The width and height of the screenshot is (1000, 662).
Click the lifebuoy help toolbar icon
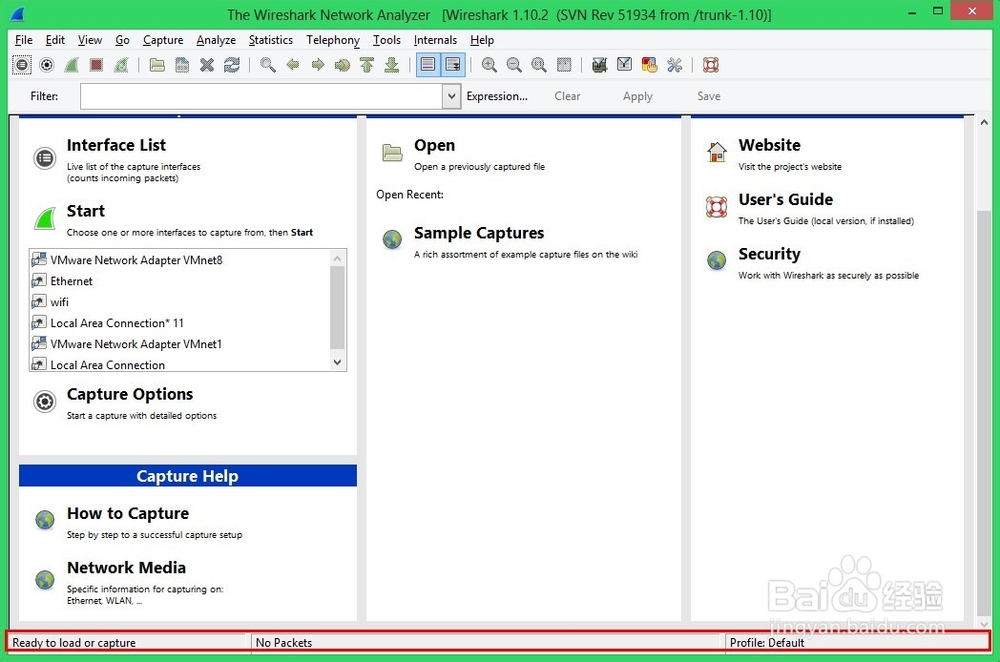click(x=710, y=64)
